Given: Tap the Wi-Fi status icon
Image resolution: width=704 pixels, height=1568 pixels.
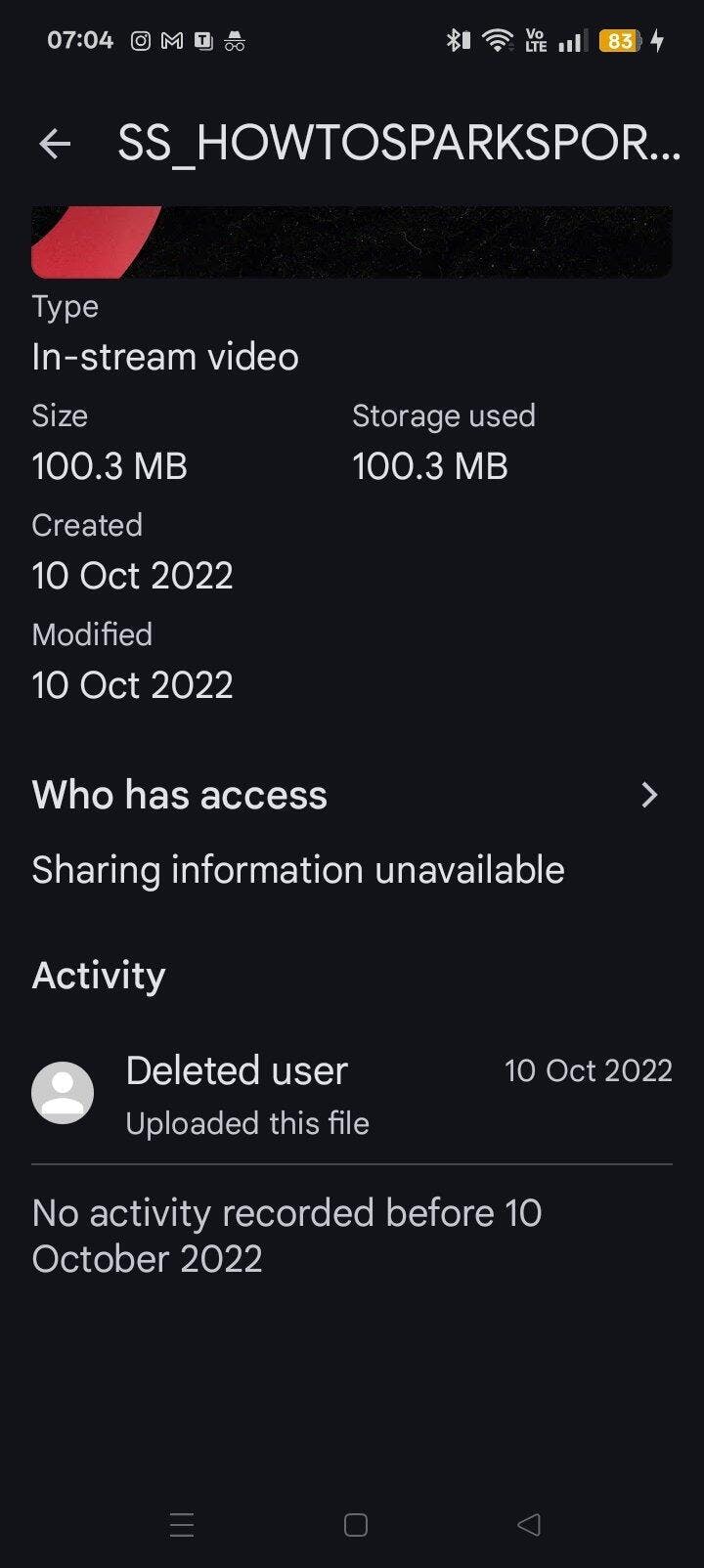Looking at the screenshot, I should point(499,41).
